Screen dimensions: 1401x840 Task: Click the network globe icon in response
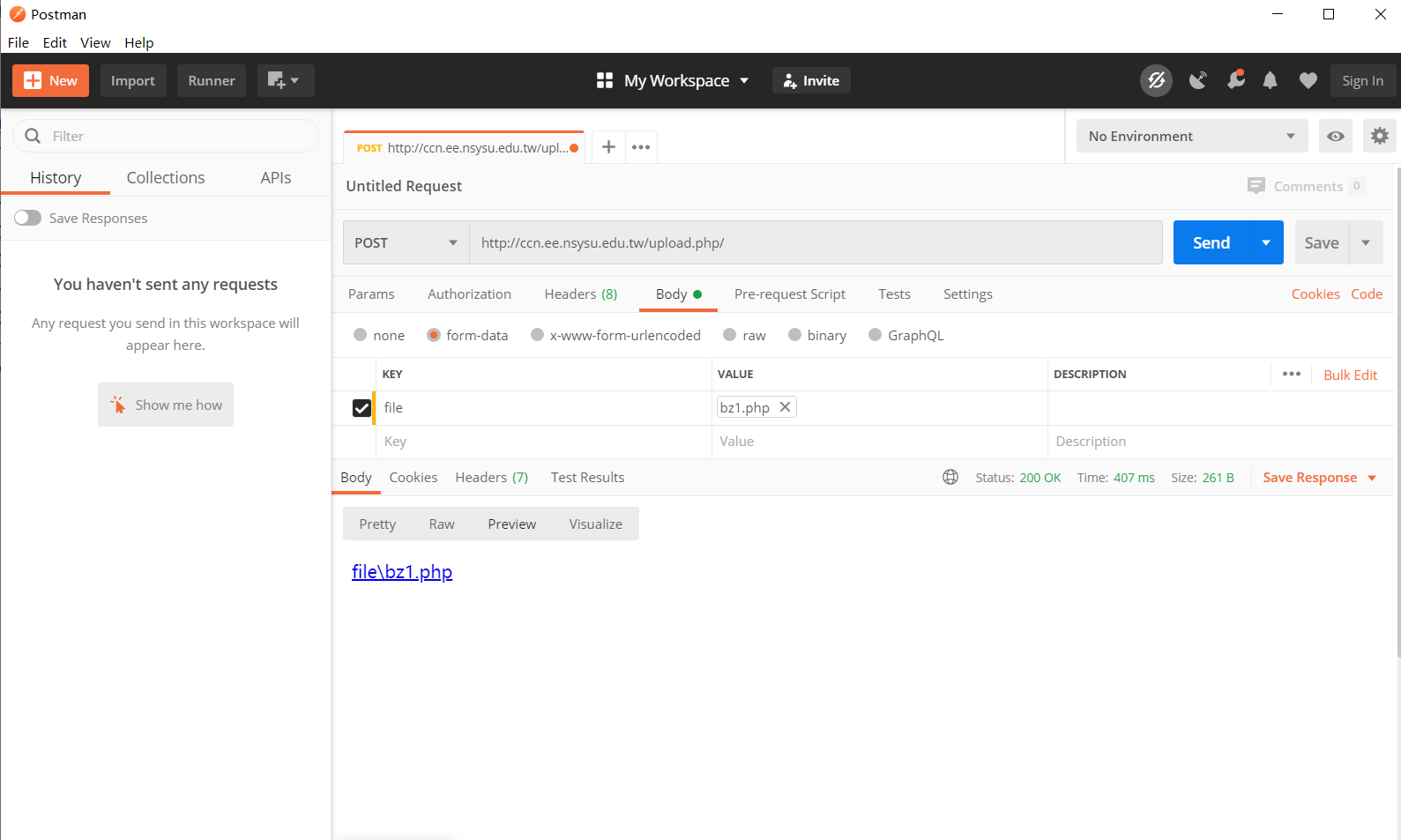click(x=950, y=478)
